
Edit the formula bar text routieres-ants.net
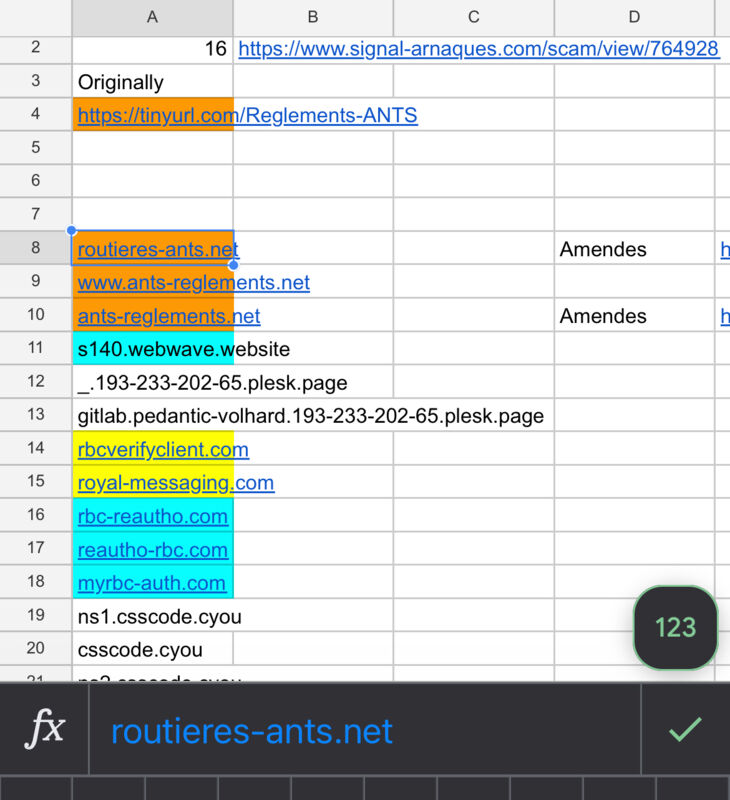pos(252,731)
